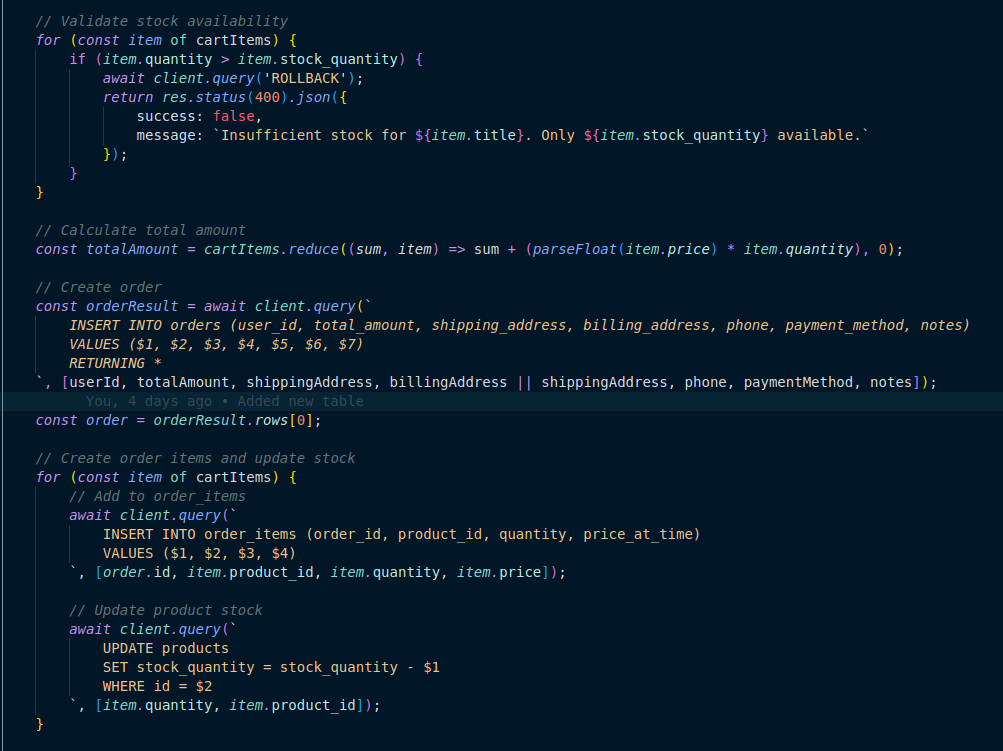1003x751 pixels.
Task: Click 'INSERT INTO orders' SQL statement
Action: [144, 325]
